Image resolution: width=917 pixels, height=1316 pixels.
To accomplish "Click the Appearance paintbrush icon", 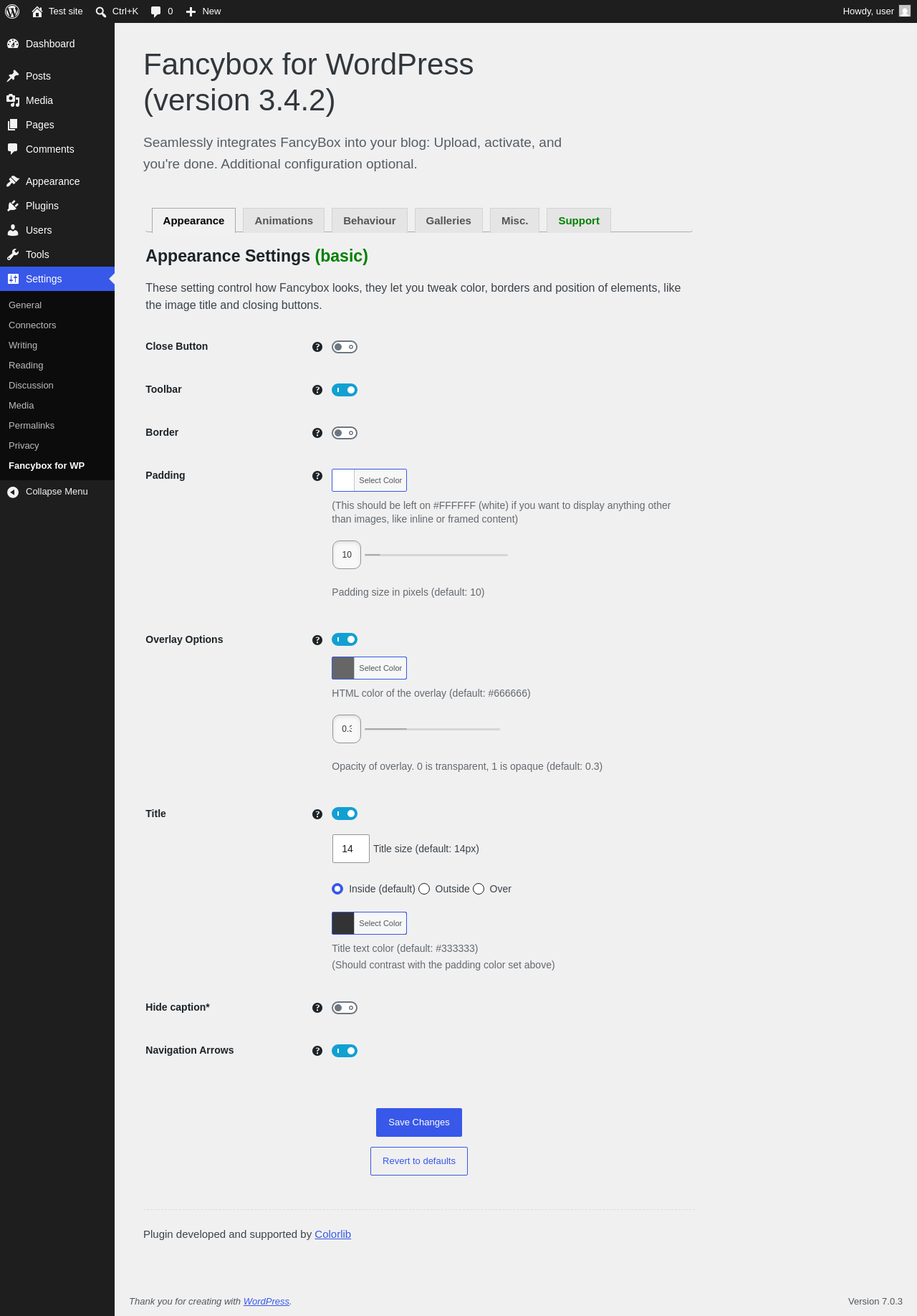I will (x=13, y=181).
